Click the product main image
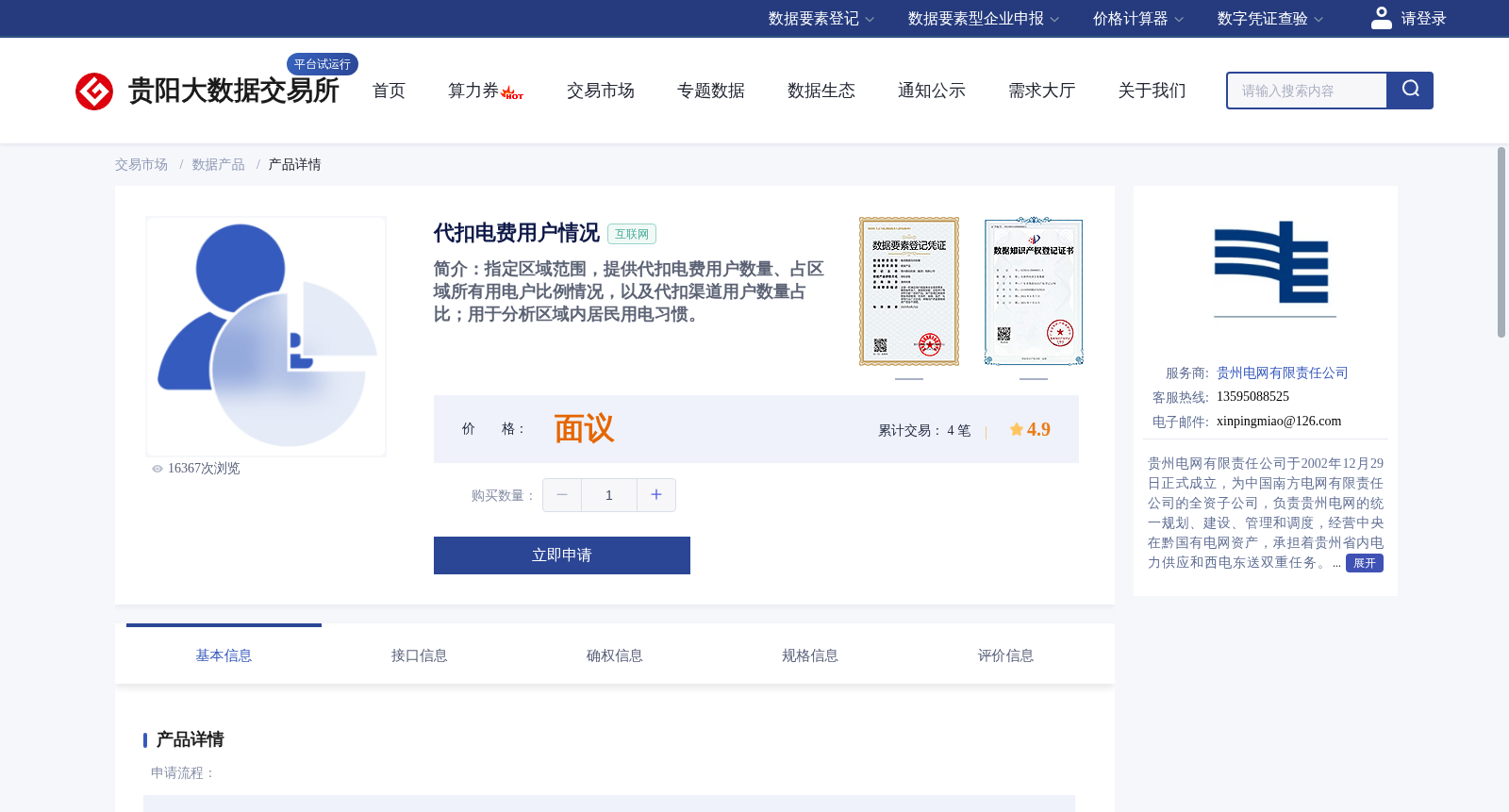 [x=266, y=337]
